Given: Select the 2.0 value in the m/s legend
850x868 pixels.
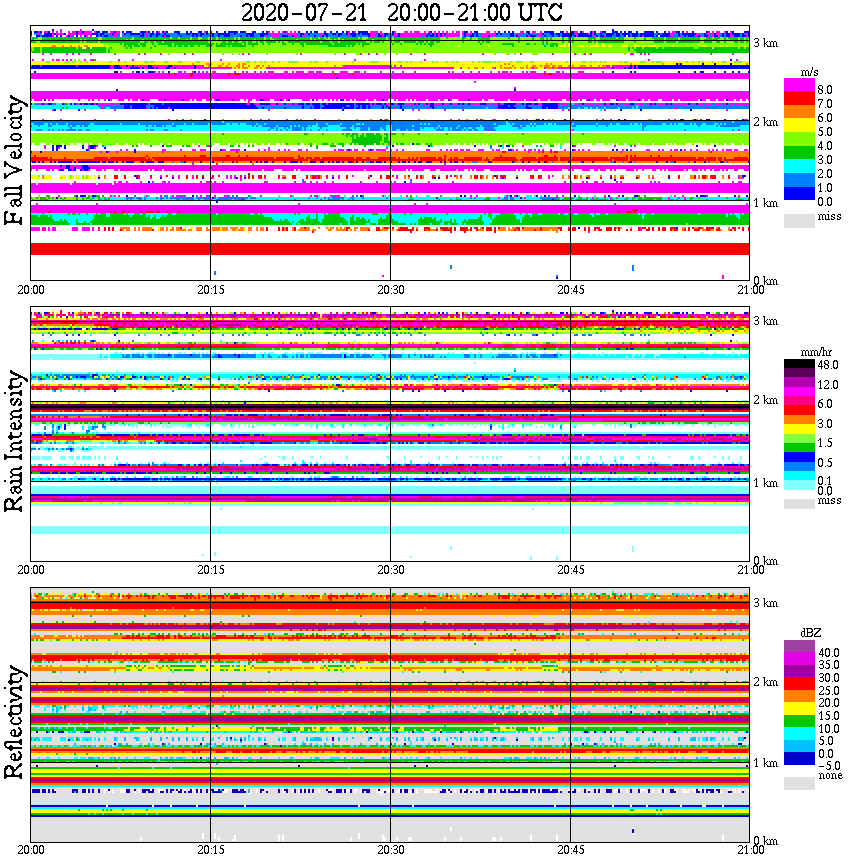Looking at the screenshot, I should (825, 174).
